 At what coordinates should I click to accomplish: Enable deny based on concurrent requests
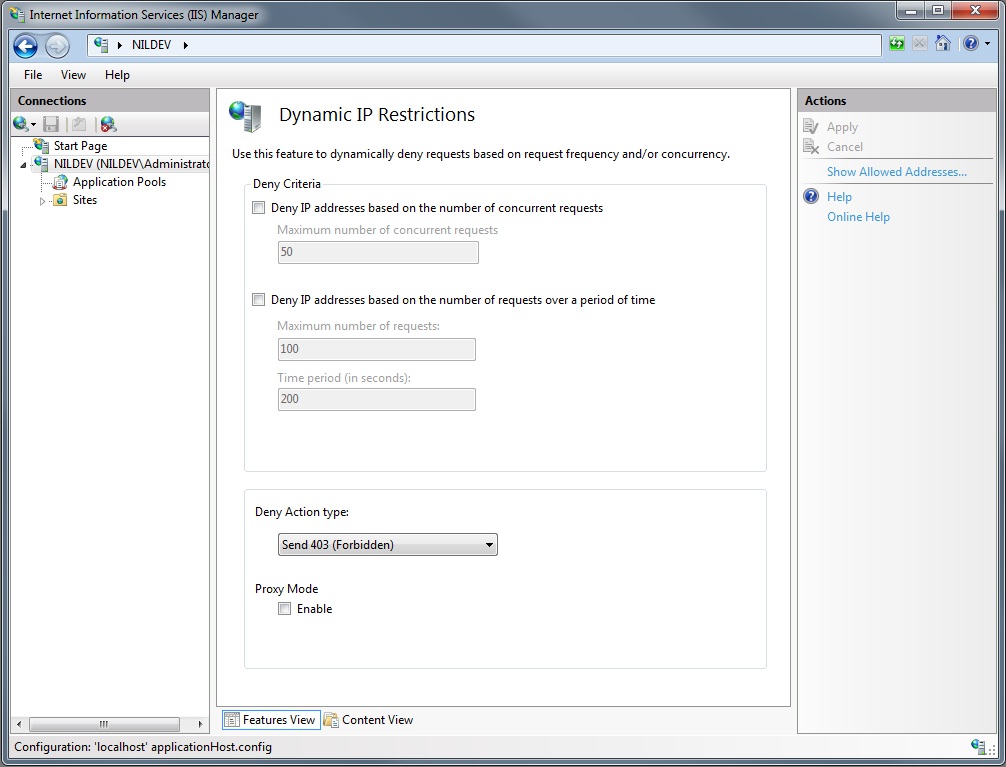point(258,207)
